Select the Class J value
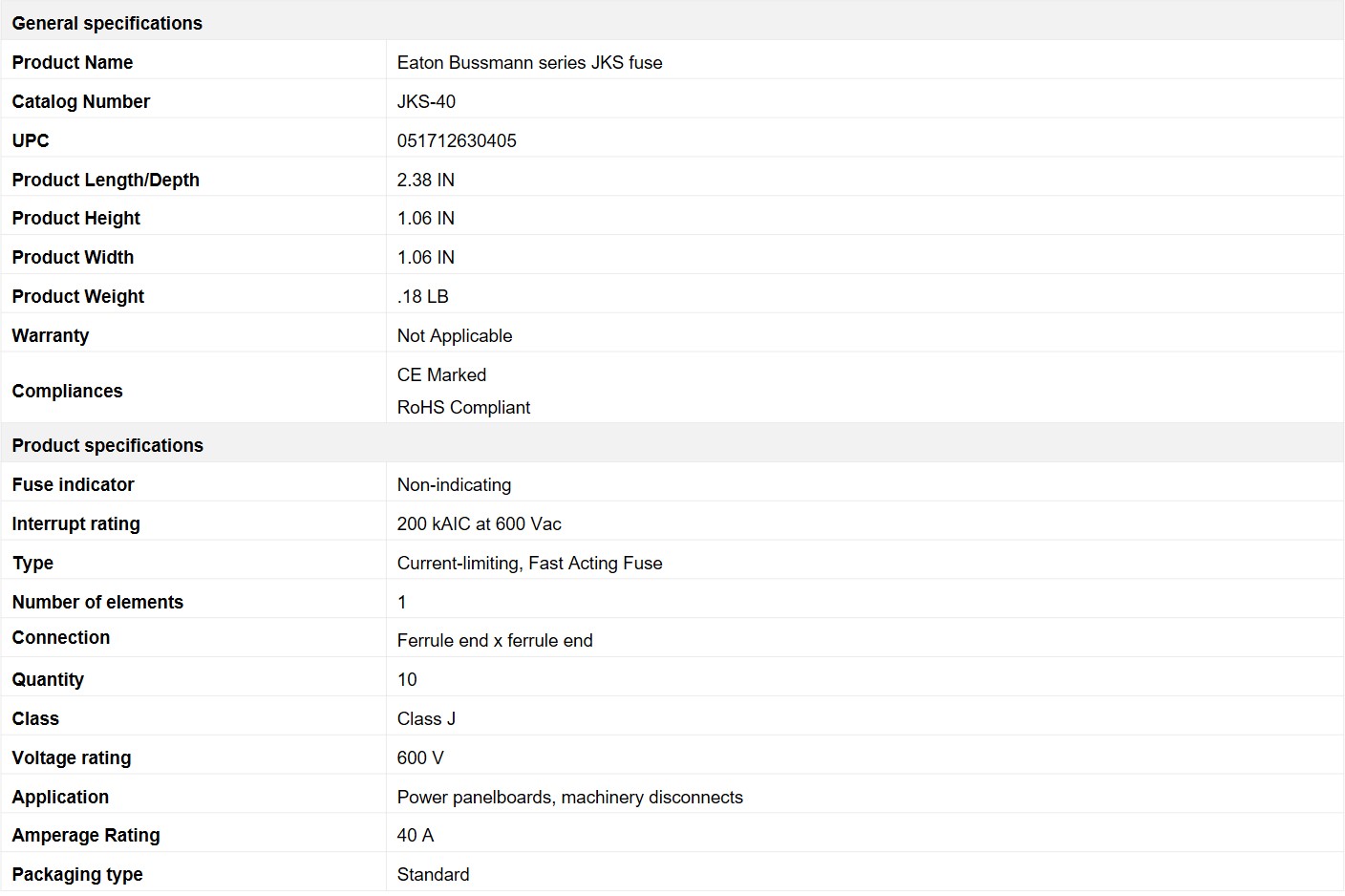The height and width of the screenshot is (896, 1345). click(426, 718)
